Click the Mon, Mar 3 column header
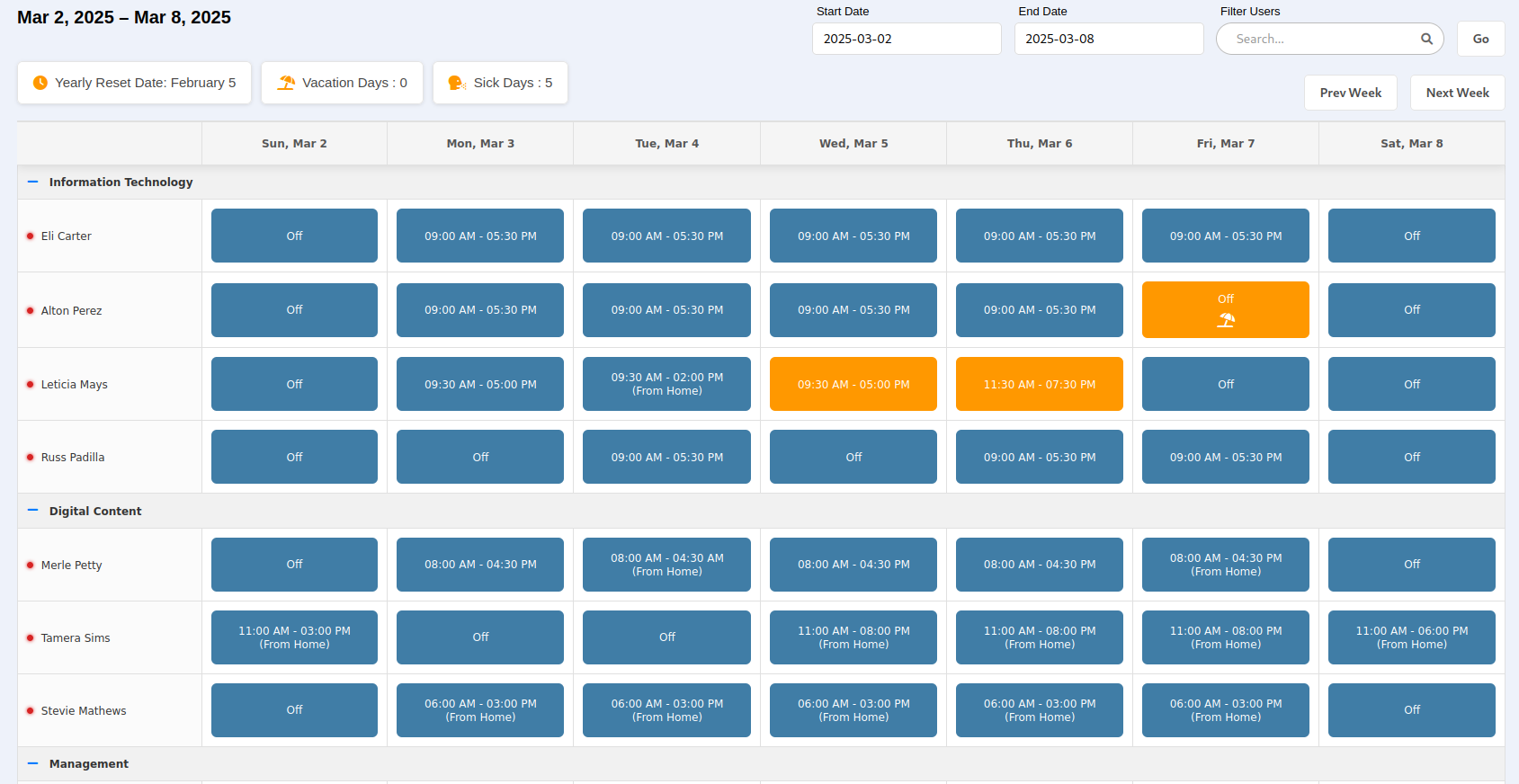Viewport: 1519px width, 784px height. (x=480, y=143)
